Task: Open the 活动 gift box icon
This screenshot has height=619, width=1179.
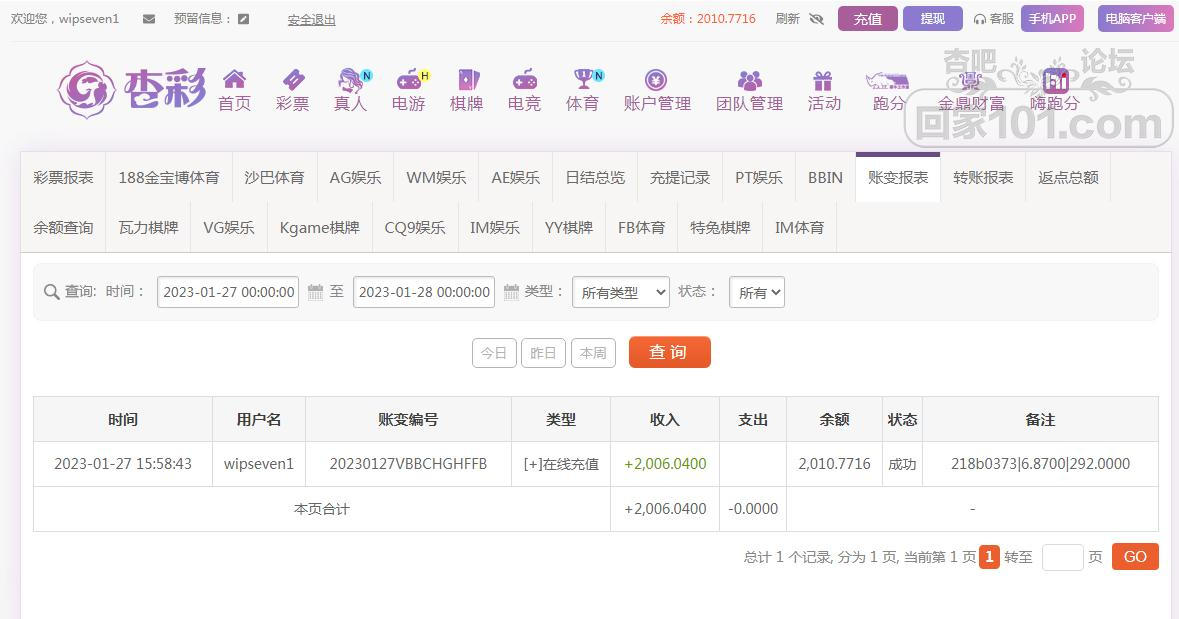Action: tap(823, 80)
